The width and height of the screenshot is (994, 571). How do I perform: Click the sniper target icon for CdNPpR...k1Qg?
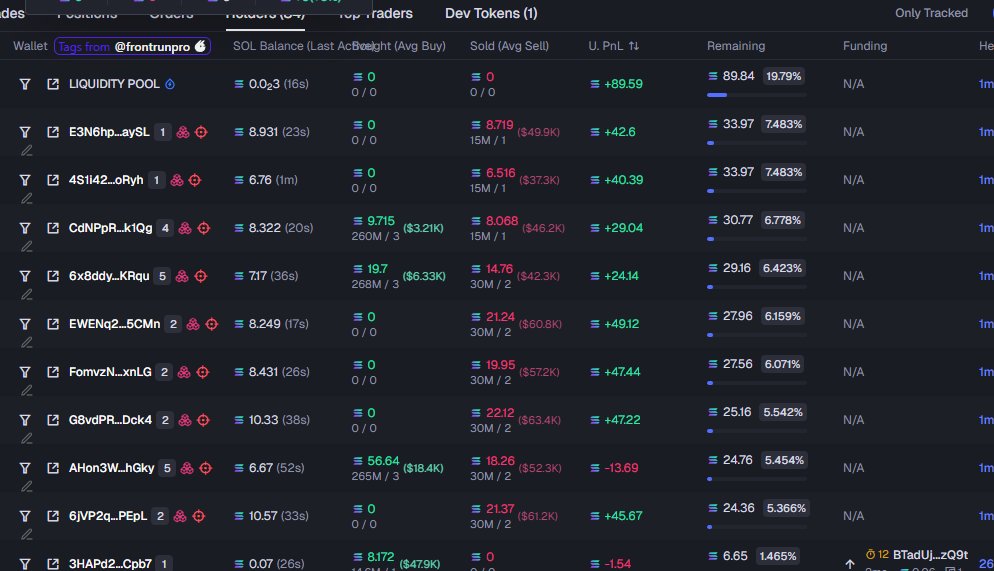tap(203, 228)
